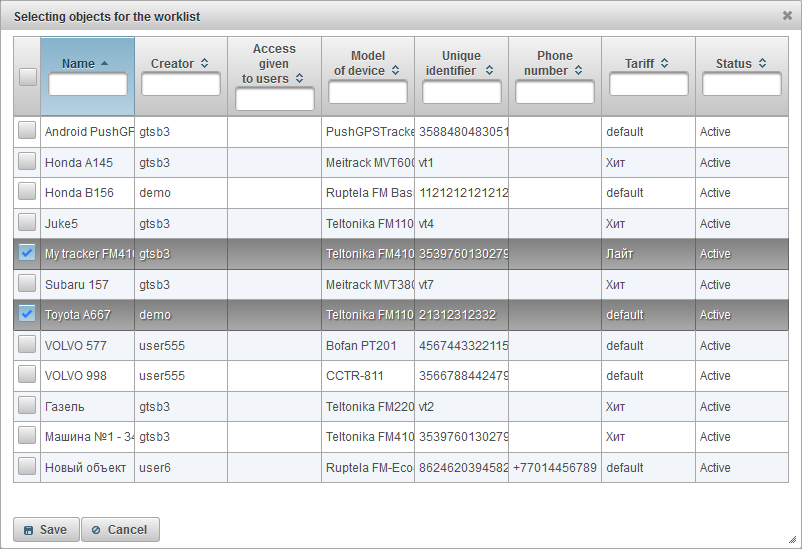Click the sort arrows on Phone number column
802x549 pixels.
tap(579, 70)
